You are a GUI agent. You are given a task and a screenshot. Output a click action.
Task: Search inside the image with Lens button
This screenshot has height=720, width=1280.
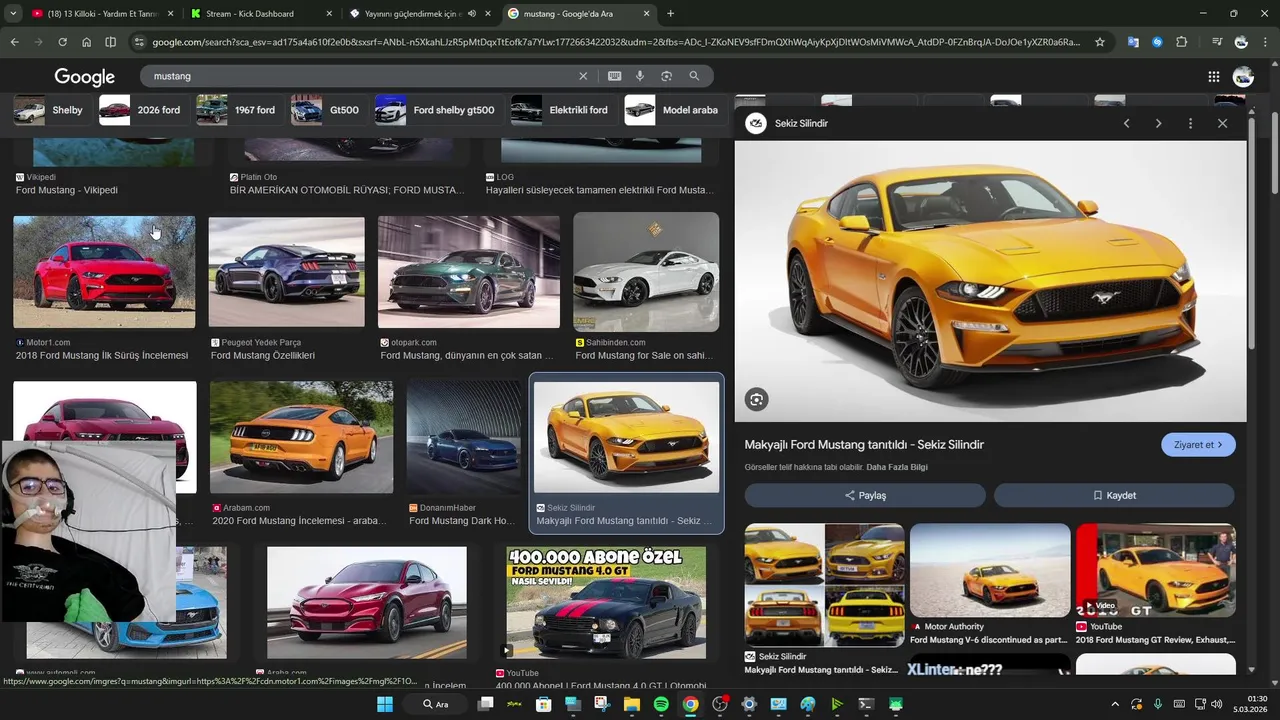[757, 400]
